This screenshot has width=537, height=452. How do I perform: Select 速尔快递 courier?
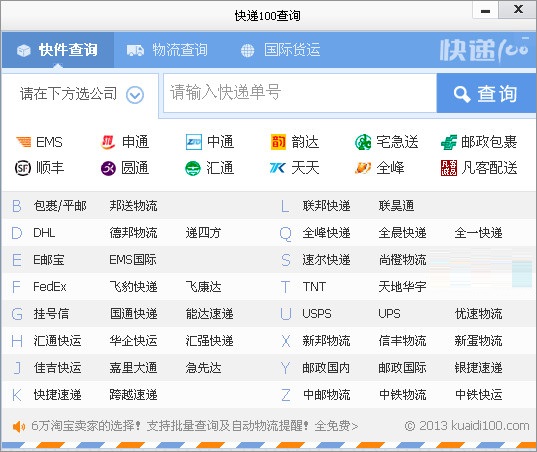click(x=326, y=260)
